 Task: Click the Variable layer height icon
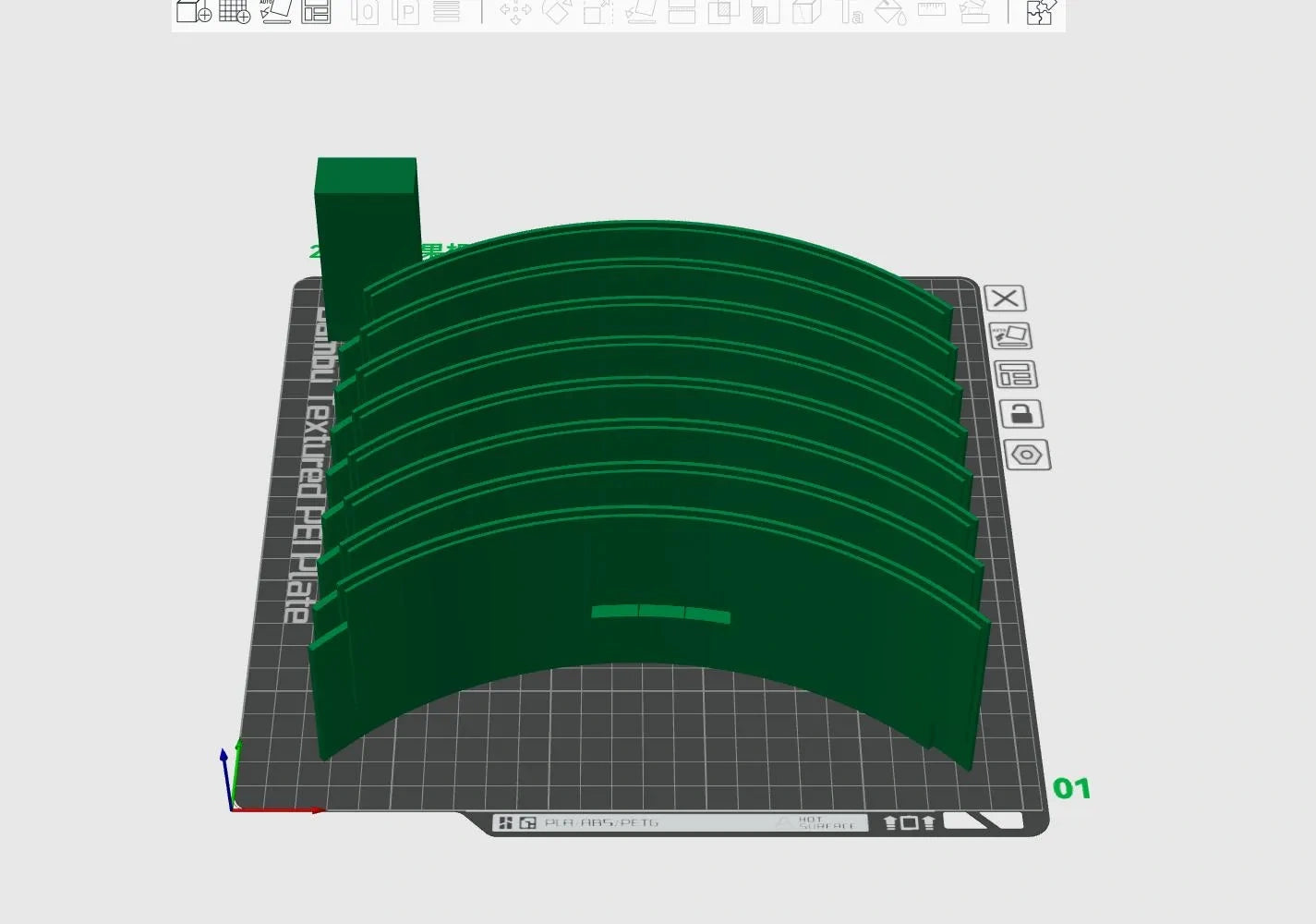[446, 11]
